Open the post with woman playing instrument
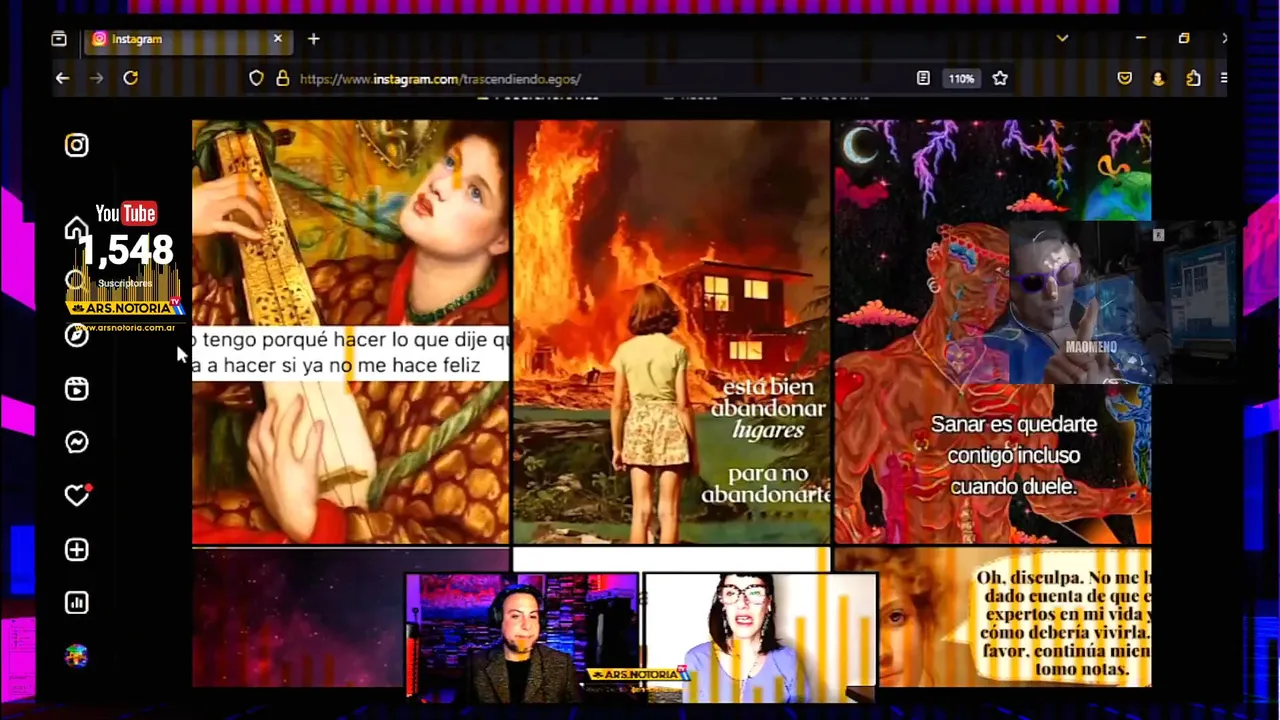The image size is (1280, 720). pyautogui.click(x=350, y=332)
